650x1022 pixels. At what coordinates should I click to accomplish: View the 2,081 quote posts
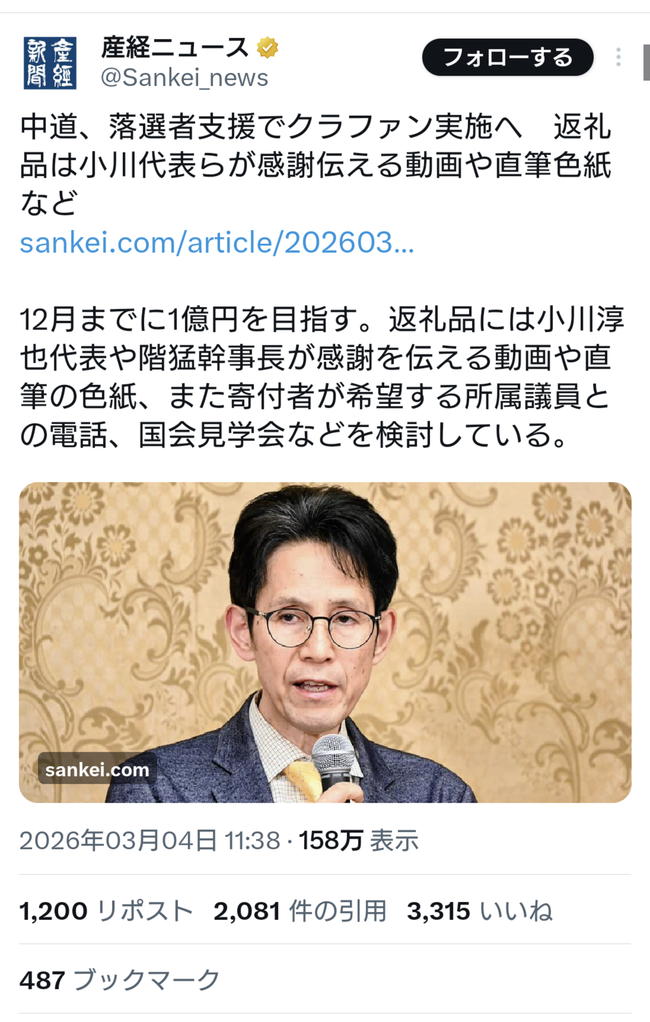click(x=300, y=911)
